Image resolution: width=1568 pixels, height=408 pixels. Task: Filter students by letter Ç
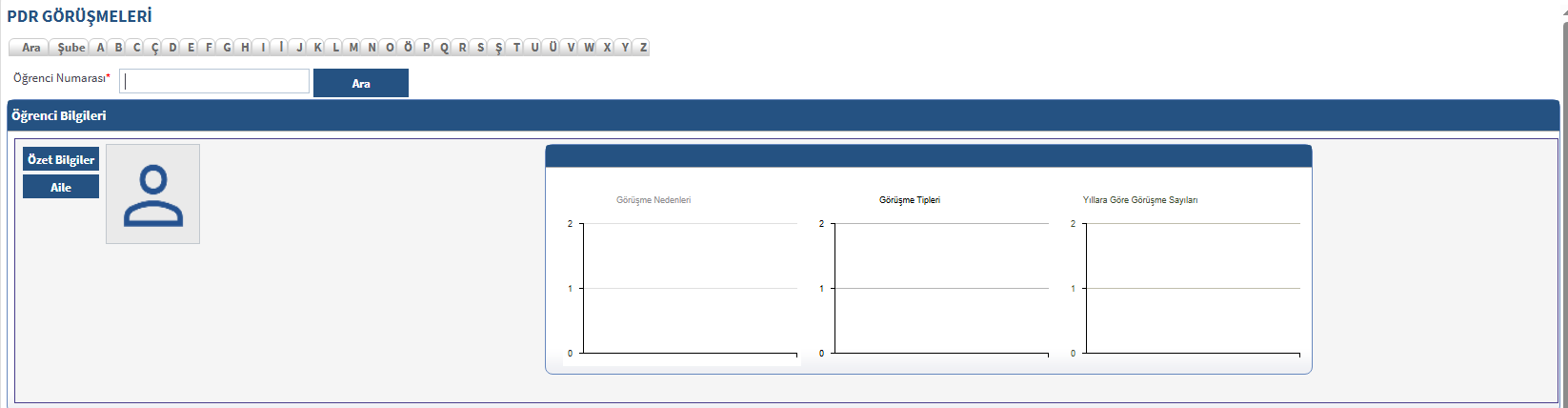(x=154, y=48)
